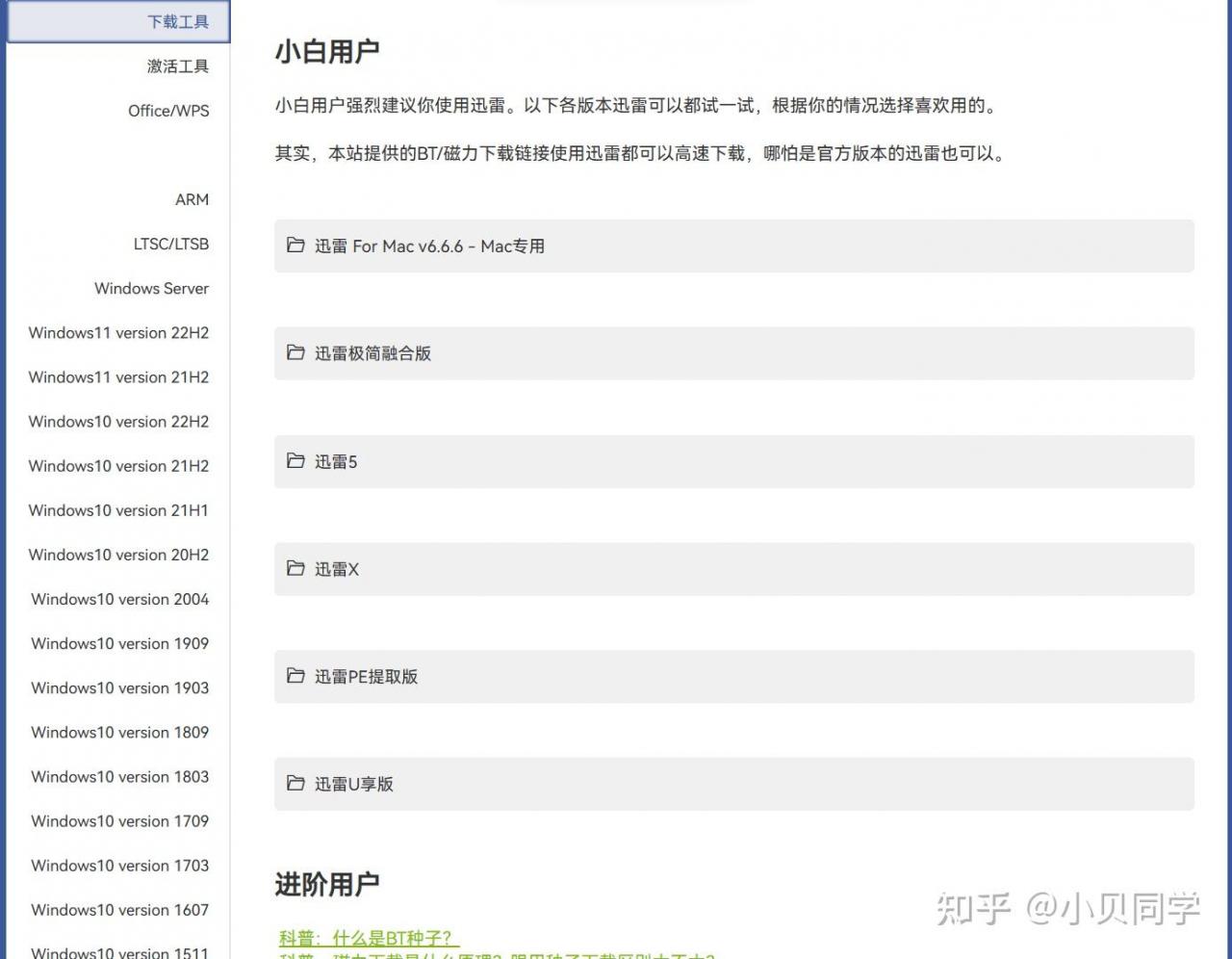Open LTSC/LTSB sidebar entry

pyautogui.click(x=171, y=244)
